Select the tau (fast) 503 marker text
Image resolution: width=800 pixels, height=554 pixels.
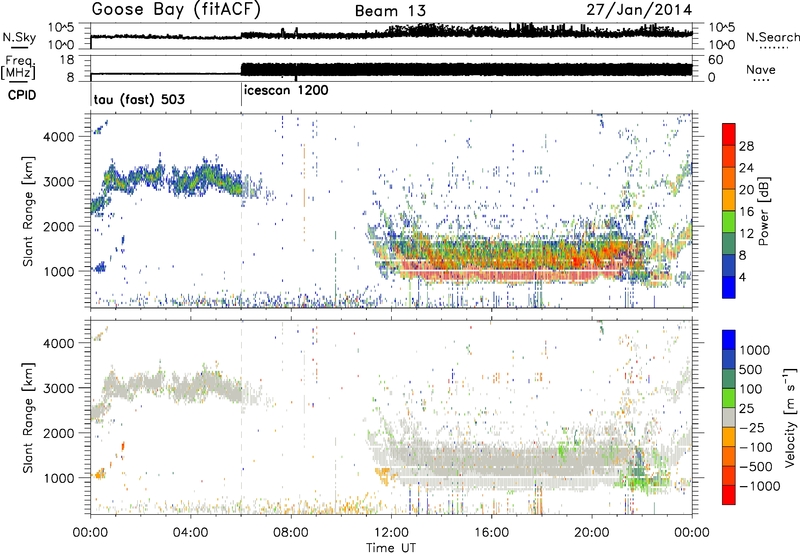(139, 99)
